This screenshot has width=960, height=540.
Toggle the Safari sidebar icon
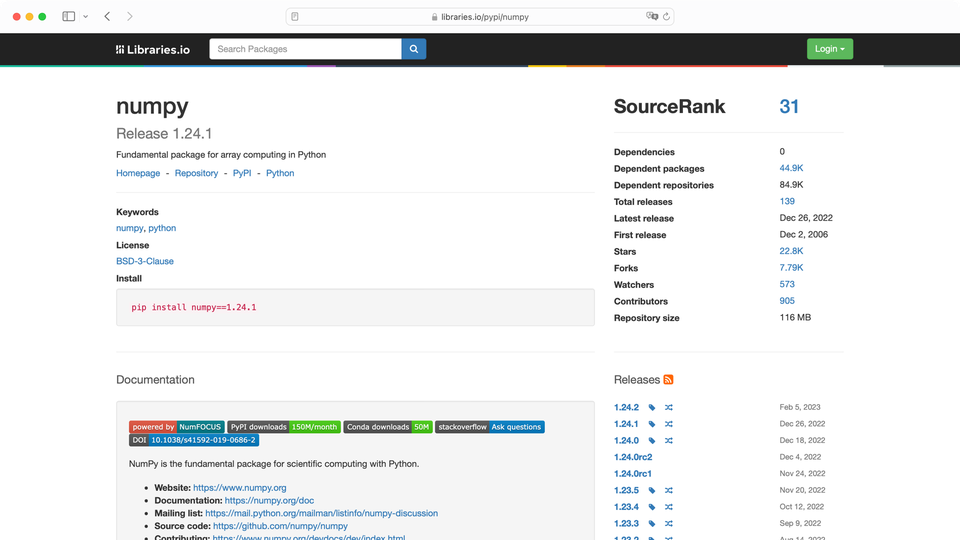[69, 17]
